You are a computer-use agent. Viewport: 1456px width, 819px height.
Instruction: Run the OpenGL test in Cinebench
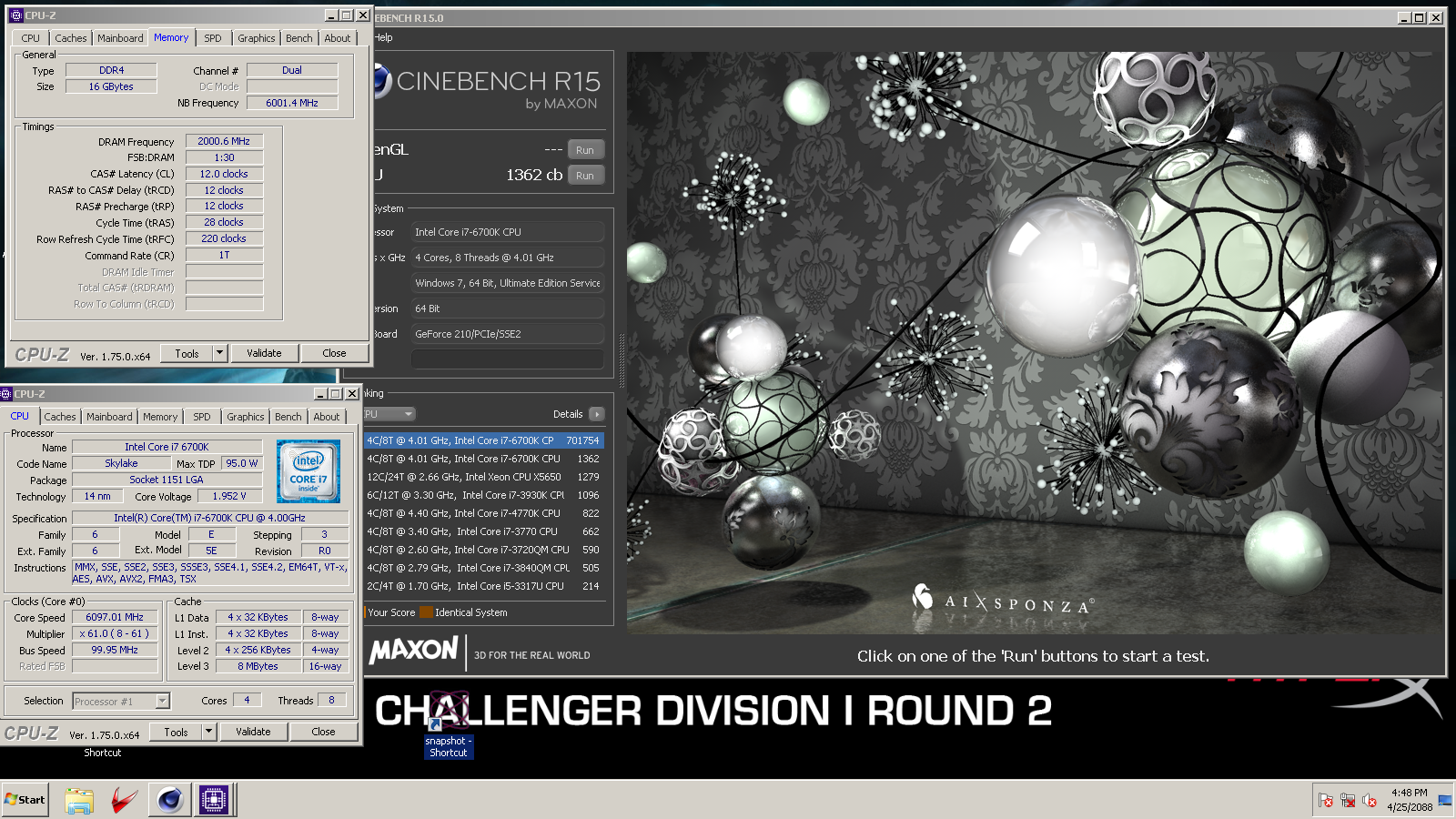coord(585,150)
